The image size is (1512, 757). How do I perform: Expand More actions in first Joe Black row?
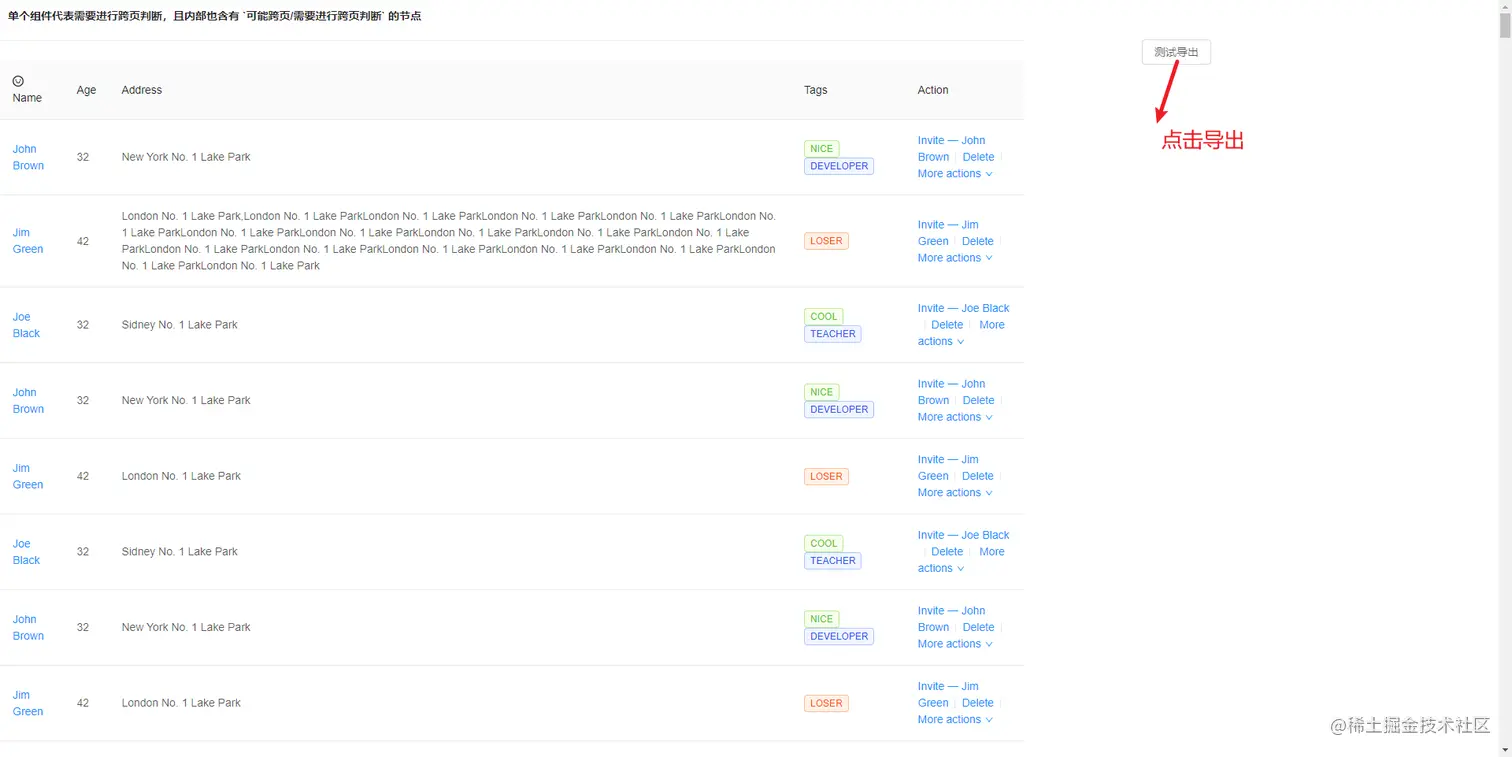941,342
